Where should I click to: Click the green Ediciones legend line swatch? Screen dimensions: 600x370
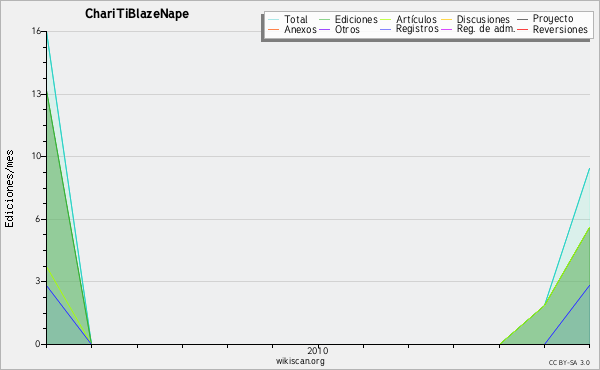[x=324, y=19]
